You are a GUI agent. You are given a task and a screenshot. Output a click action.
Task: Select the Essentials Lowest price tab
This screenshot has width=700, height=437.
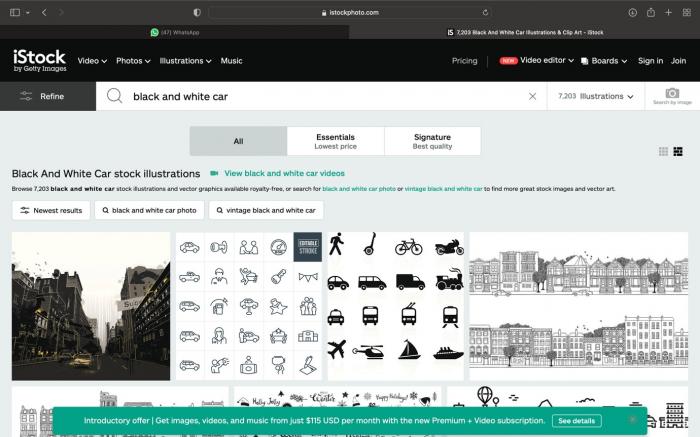click(x=335, y=141)
